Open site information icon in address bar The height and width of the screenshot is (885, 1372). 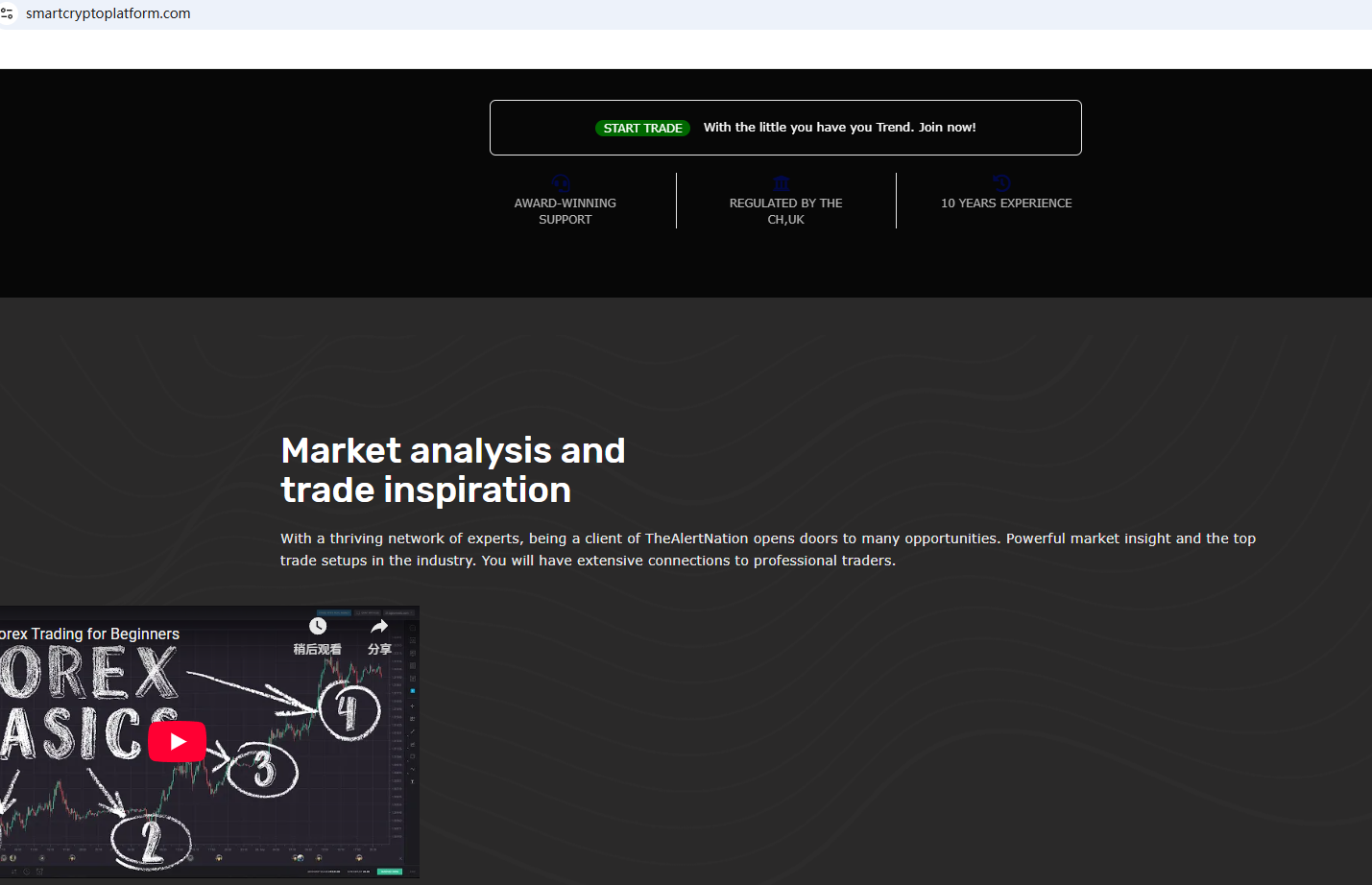8,13
